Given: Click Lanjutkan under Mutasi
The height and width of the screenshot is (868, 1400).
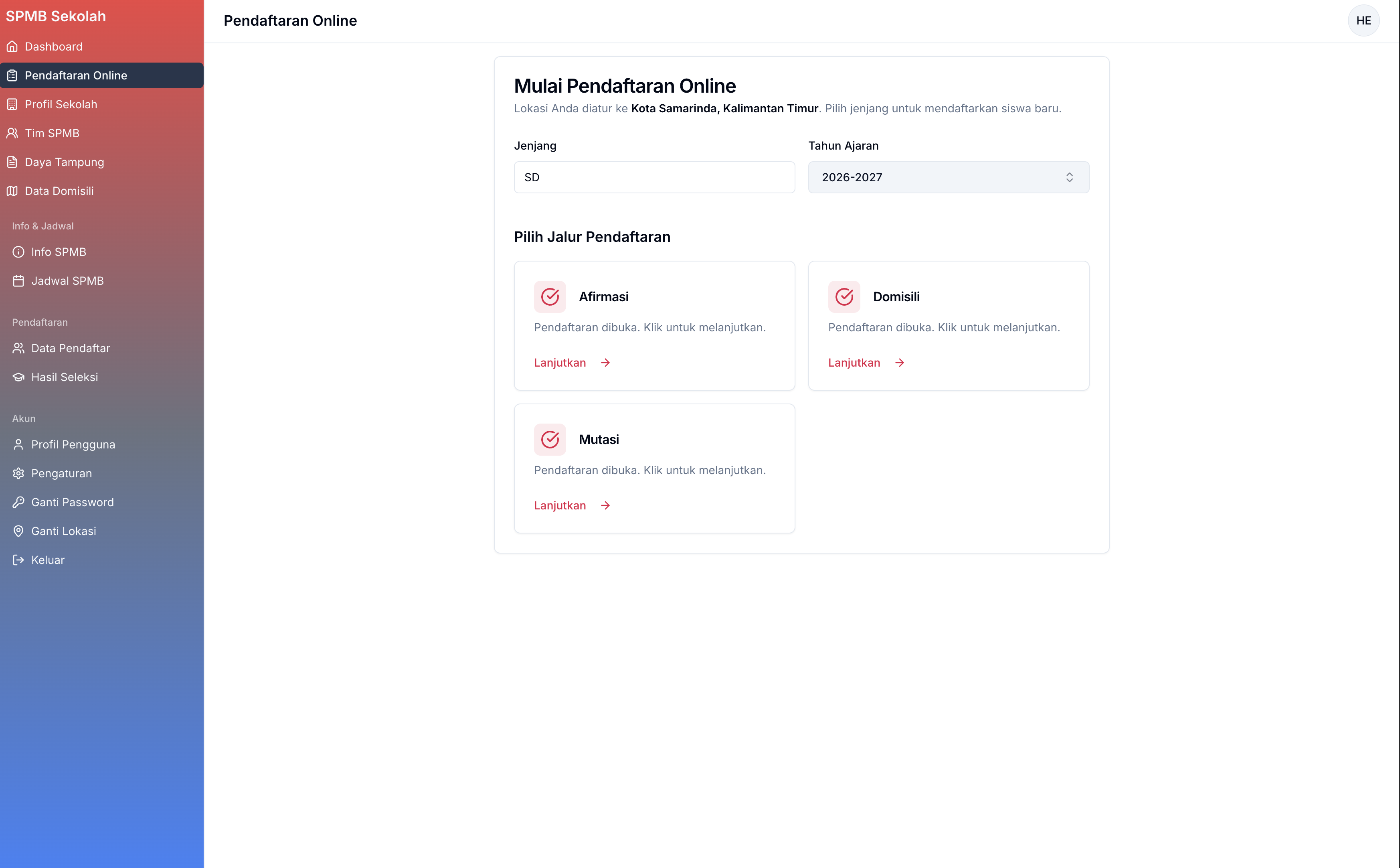Looking at the screenshot, I should pyautogui.click(x=560, y=505).
